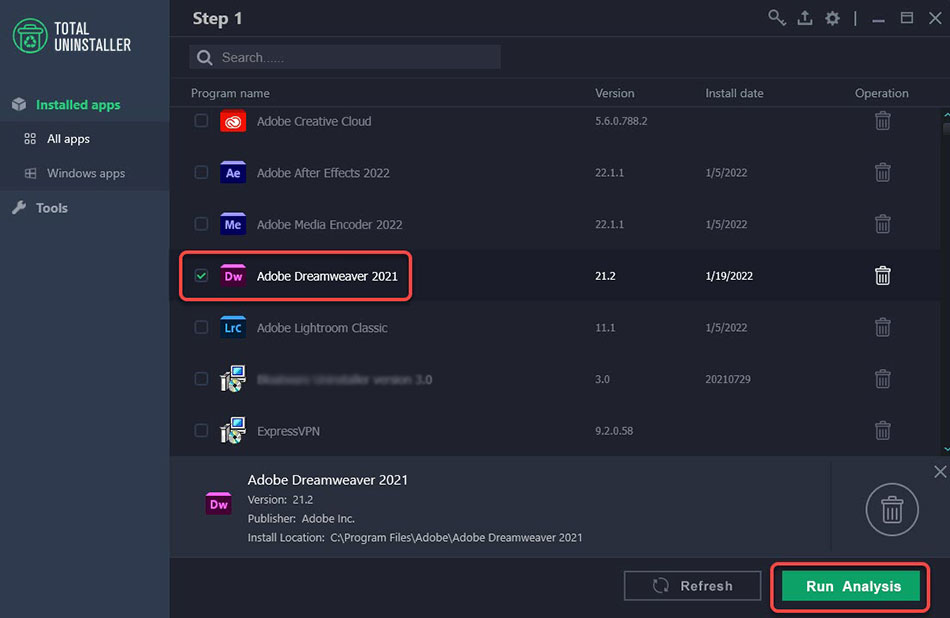Click the Lrc Lightroom Classic app icon

click(233, 328)
